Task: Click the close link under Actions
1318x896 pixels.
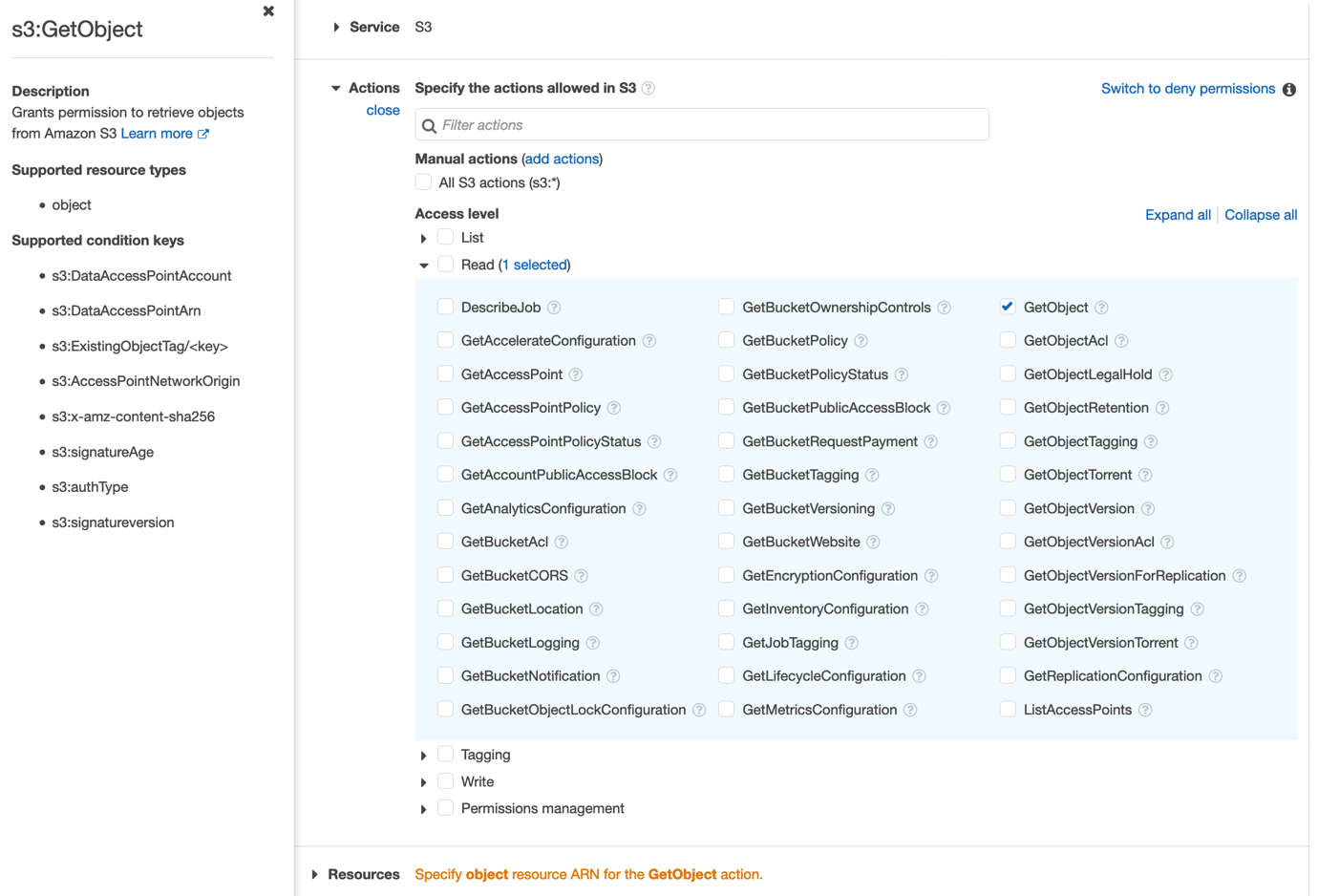Action: click(x=383, y=110)
